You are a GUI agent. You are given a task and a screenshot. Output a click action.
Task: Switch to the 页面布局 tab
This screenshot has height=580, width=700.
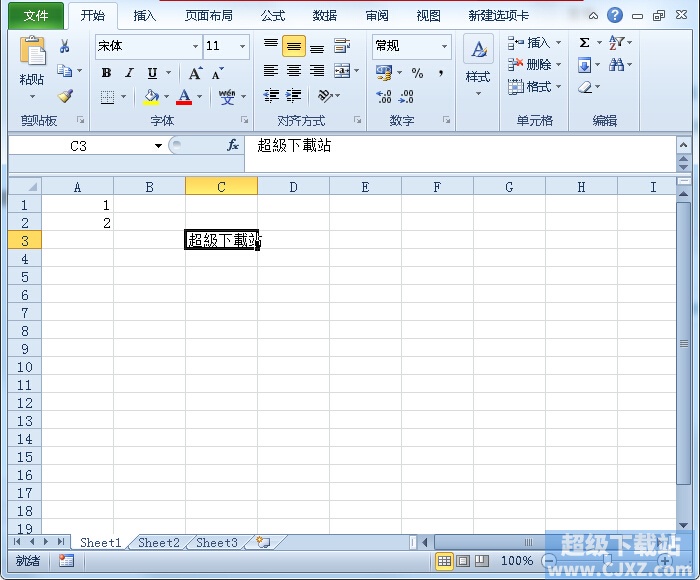[x=209, y=16]
